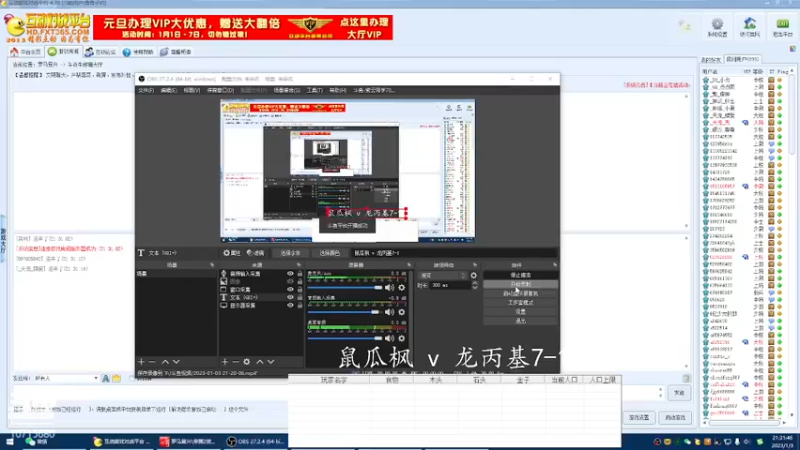Toggle visibility eye of hidden image source
Screen dimensions: 800x450
coord(290,282)
